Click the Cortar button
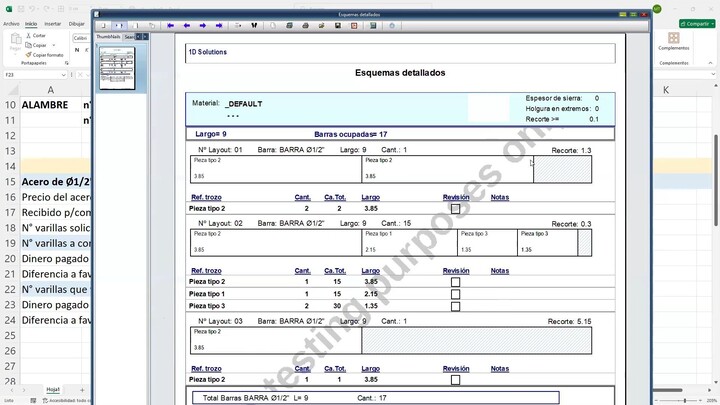This screenshot has width=720, height=405. point(36,35)
